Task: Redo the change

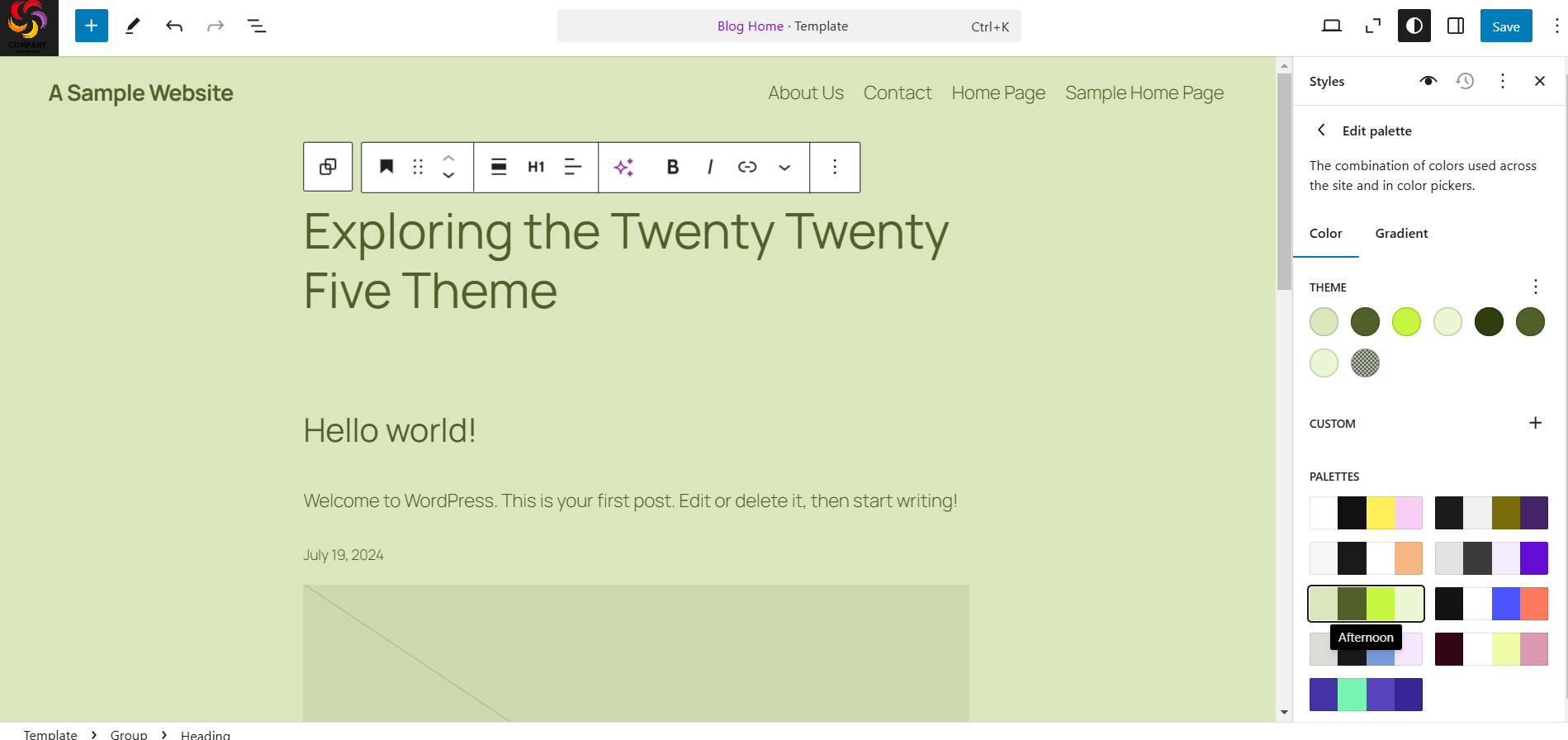Action: tap(216, 26)
